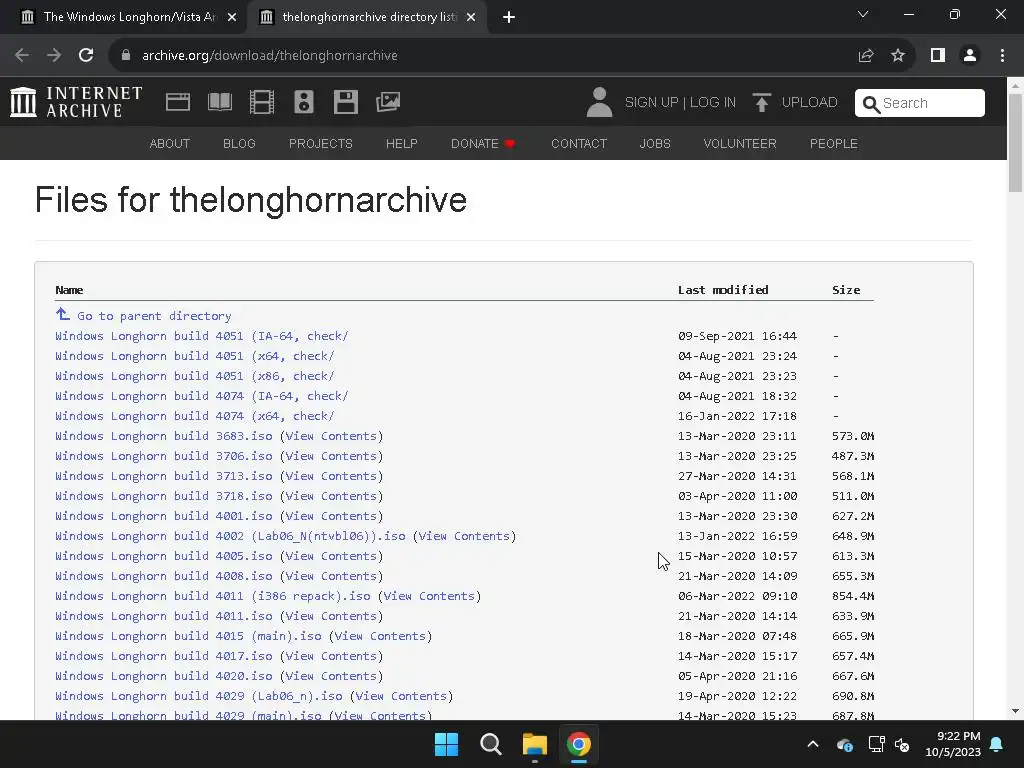
Task: Open the Windows Start button
Action: tap(447, 744)
